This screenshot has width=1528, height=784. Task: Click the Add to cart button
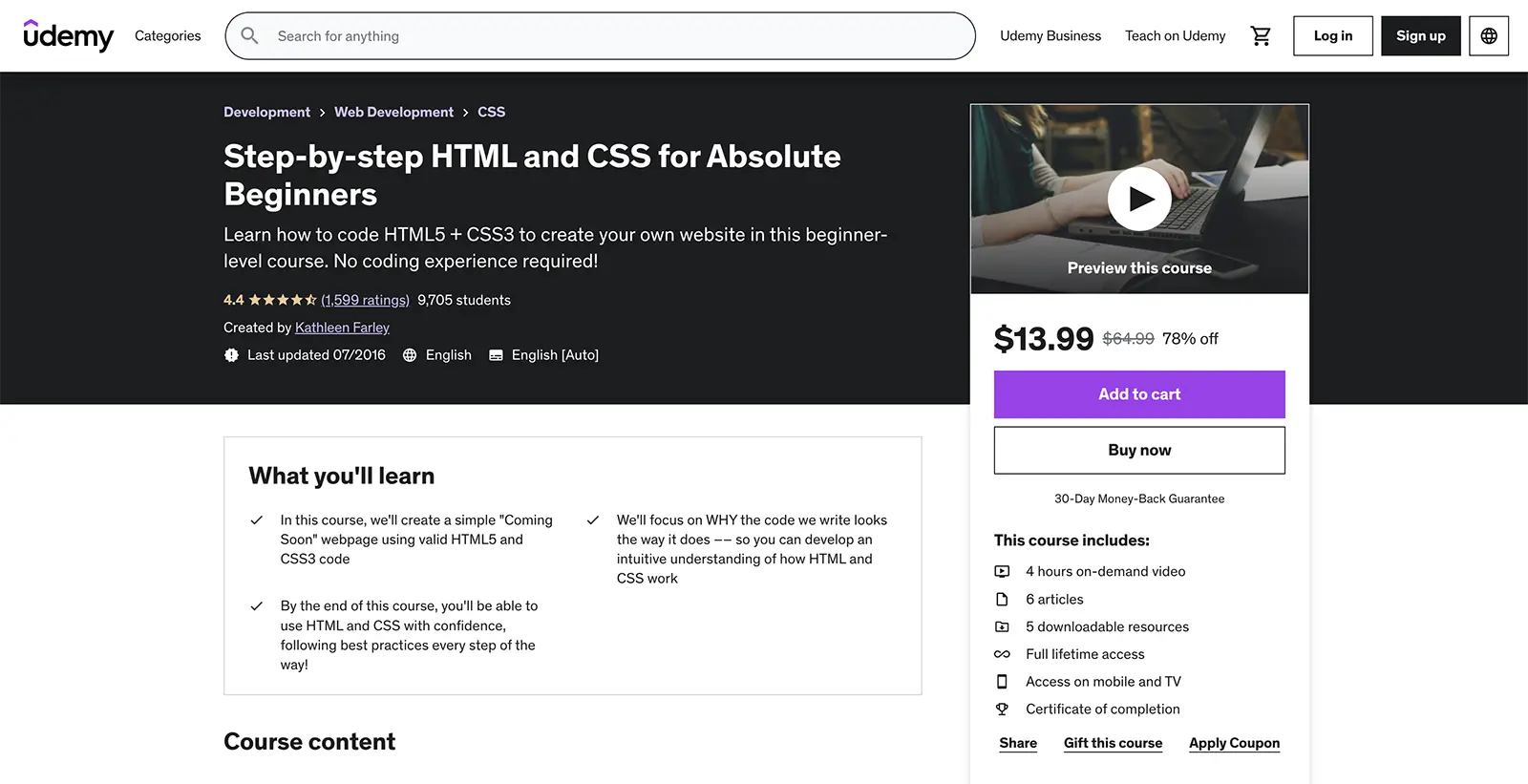1138,394
